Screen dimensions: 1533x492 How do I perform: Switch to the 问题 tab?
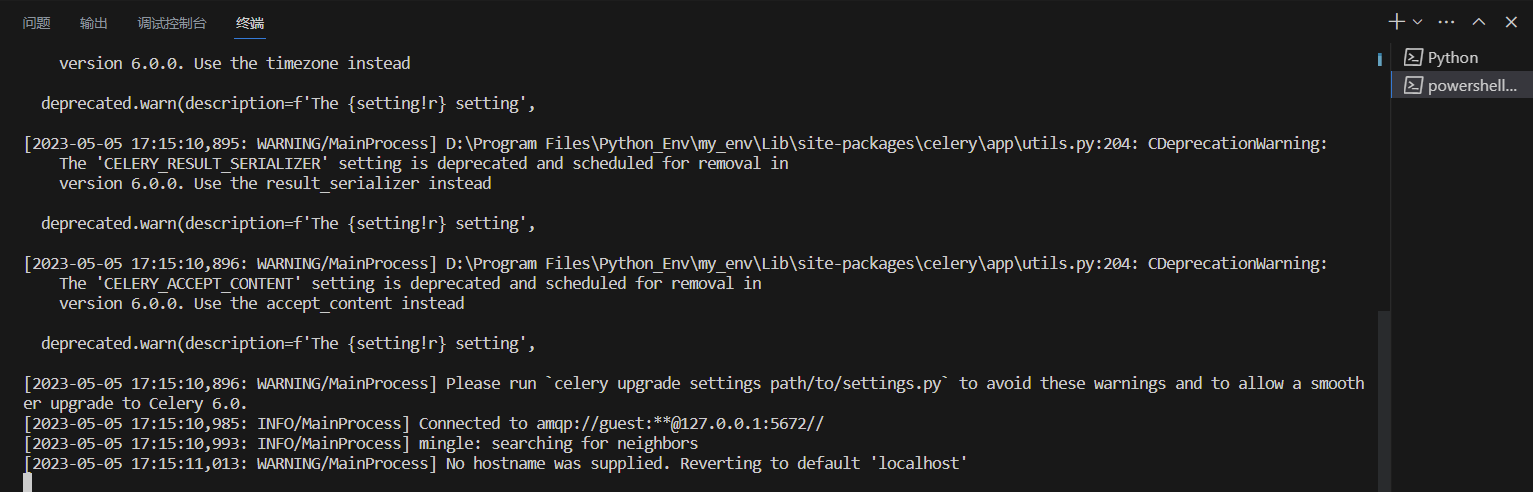pyautogui.click(x=36, y=23)
